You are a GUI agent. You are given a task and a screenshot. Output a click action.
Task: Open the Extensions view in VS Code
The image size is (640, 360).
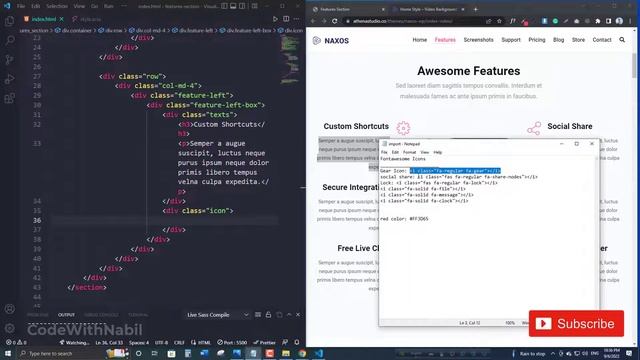[9, 98]
